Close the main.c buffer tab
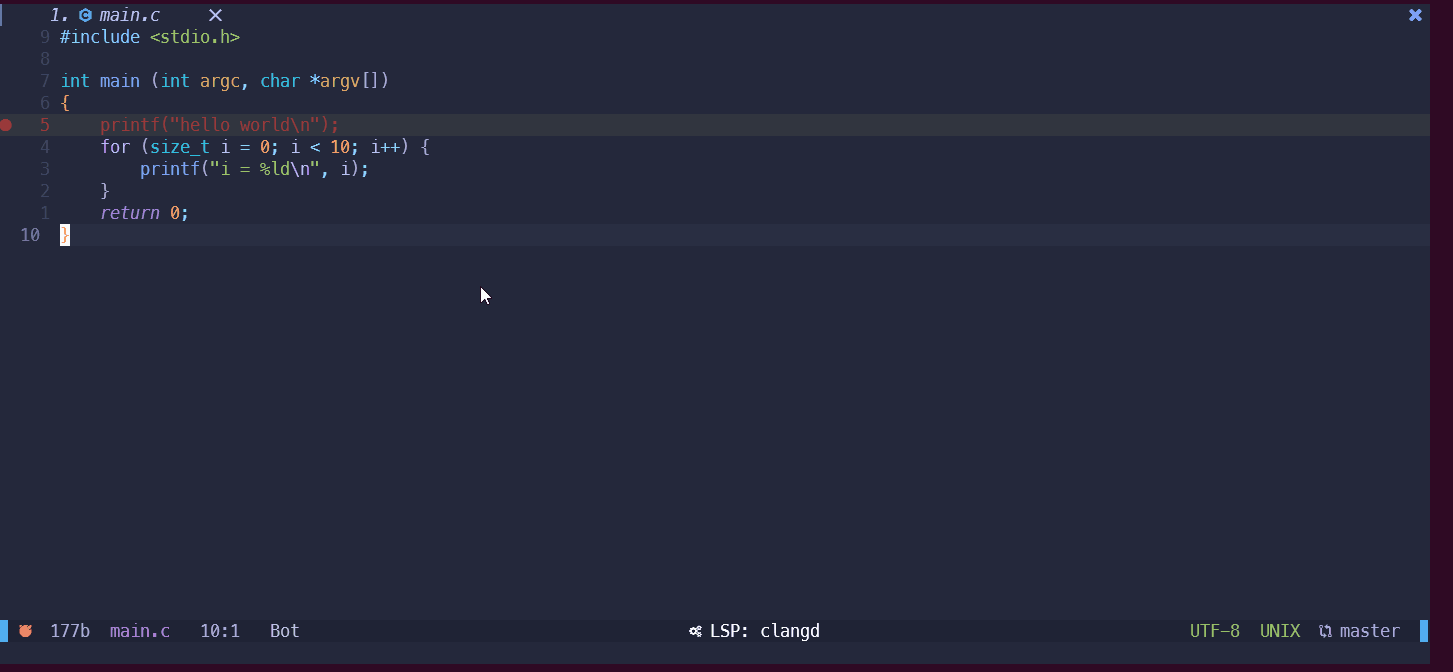Screen dimensions: 1453x672 pos(215,15)
